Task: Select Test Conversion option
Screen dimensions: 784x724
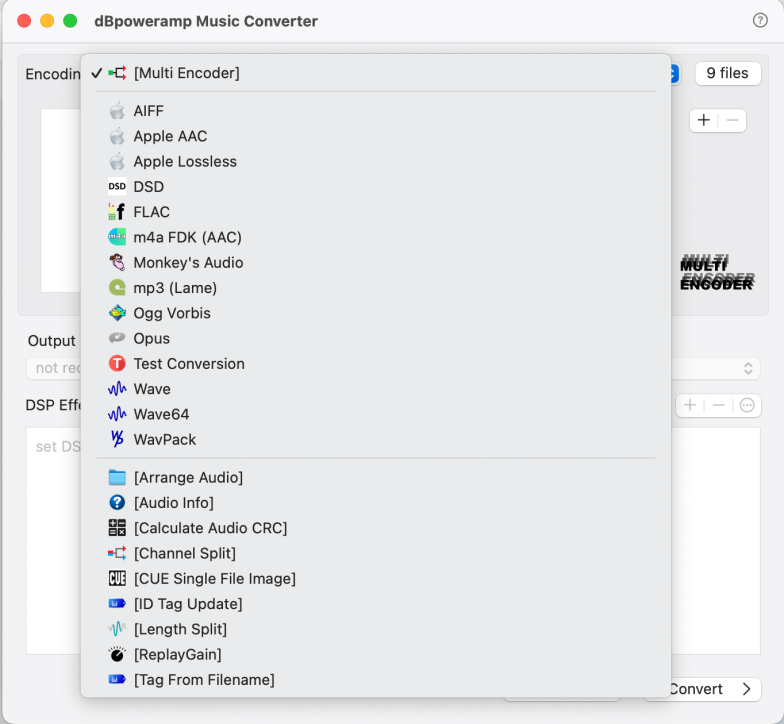Action: tap(376, 364)
